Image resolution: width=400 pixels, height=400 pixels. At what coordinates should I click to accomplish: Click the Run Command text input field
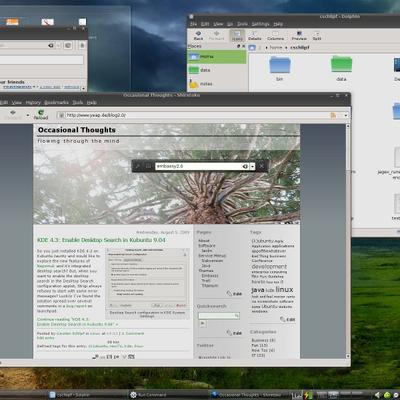(x=199, y=166)
